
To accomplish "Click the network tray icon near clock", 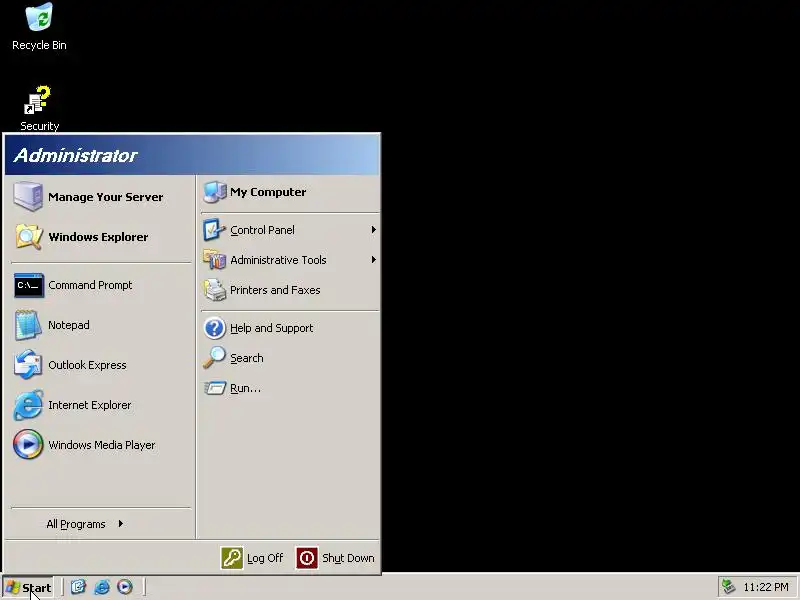I will 729,587.
